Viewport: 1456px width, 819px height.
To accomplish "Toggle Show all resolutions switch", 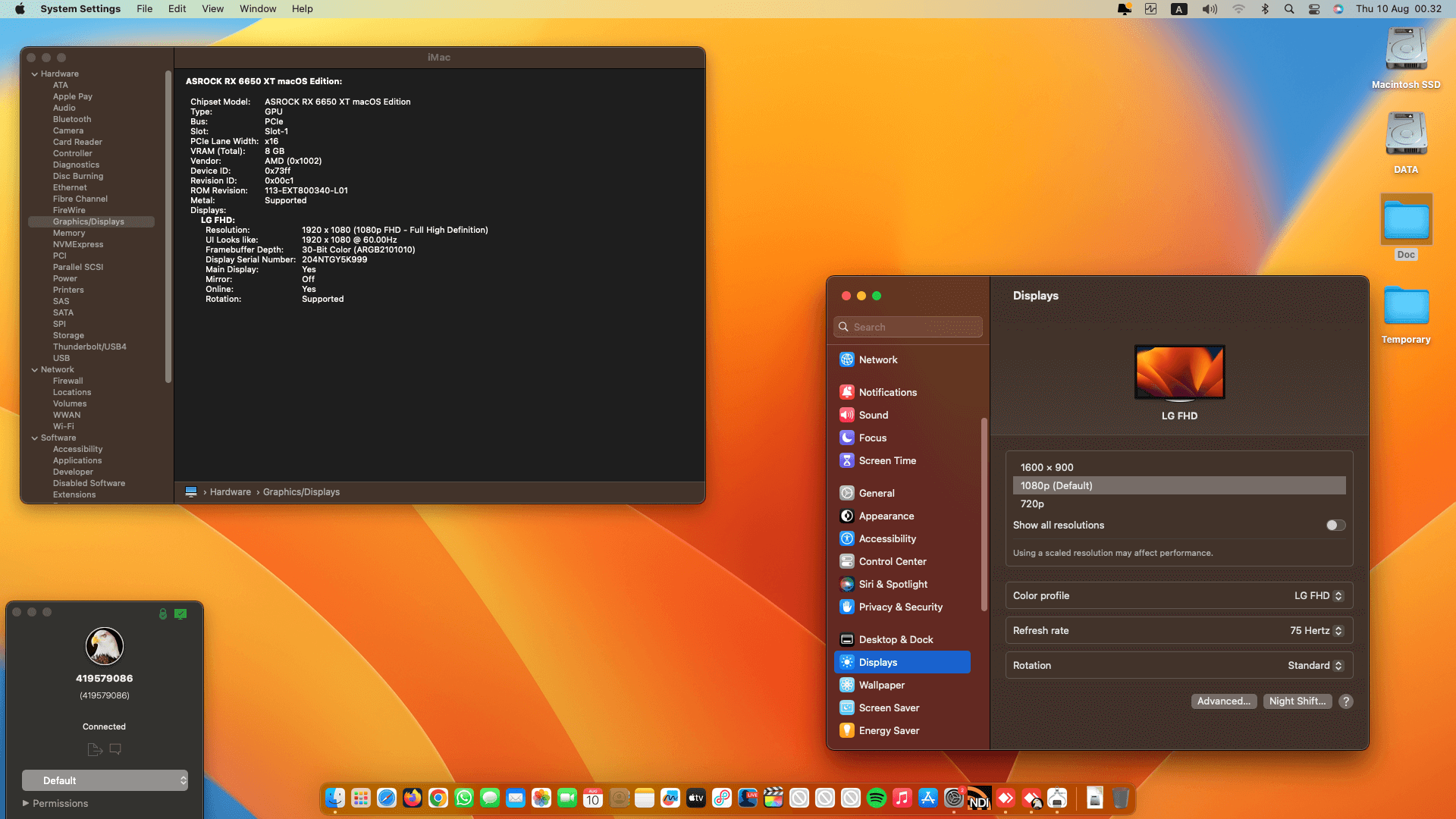I will coord(1335,525).
